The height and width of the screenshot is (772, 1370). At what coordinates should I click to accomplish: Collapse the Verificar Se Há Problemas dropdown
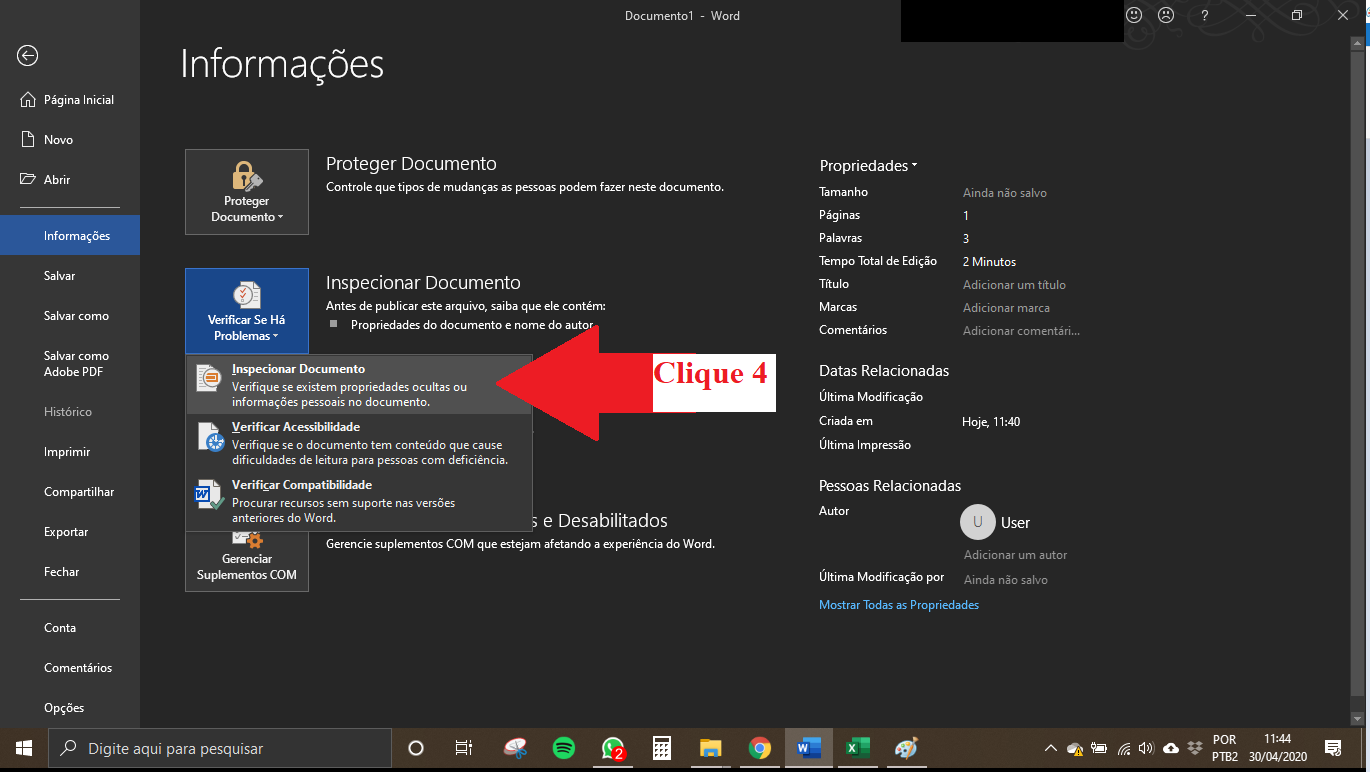click(x=247, y=311)
